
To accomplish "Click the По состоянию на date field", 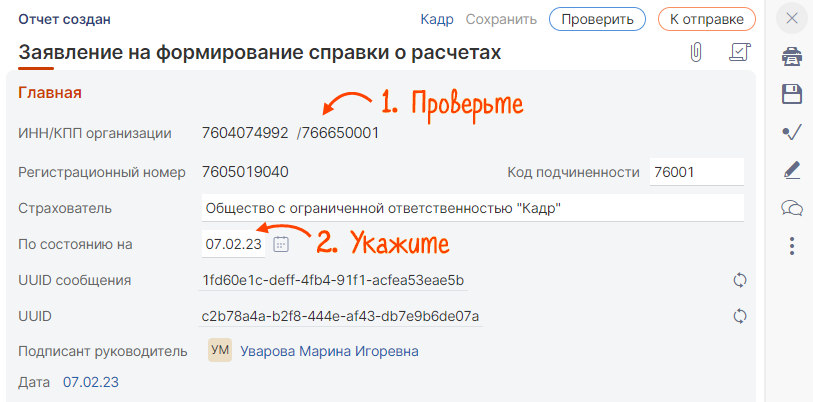I will [x=233, y=244].
